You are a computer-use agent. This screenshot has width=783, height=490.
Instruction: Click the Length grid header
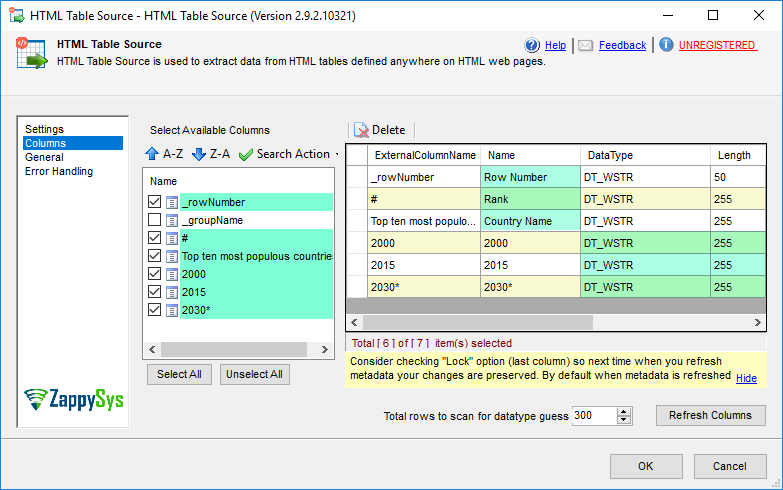[738, 155]
